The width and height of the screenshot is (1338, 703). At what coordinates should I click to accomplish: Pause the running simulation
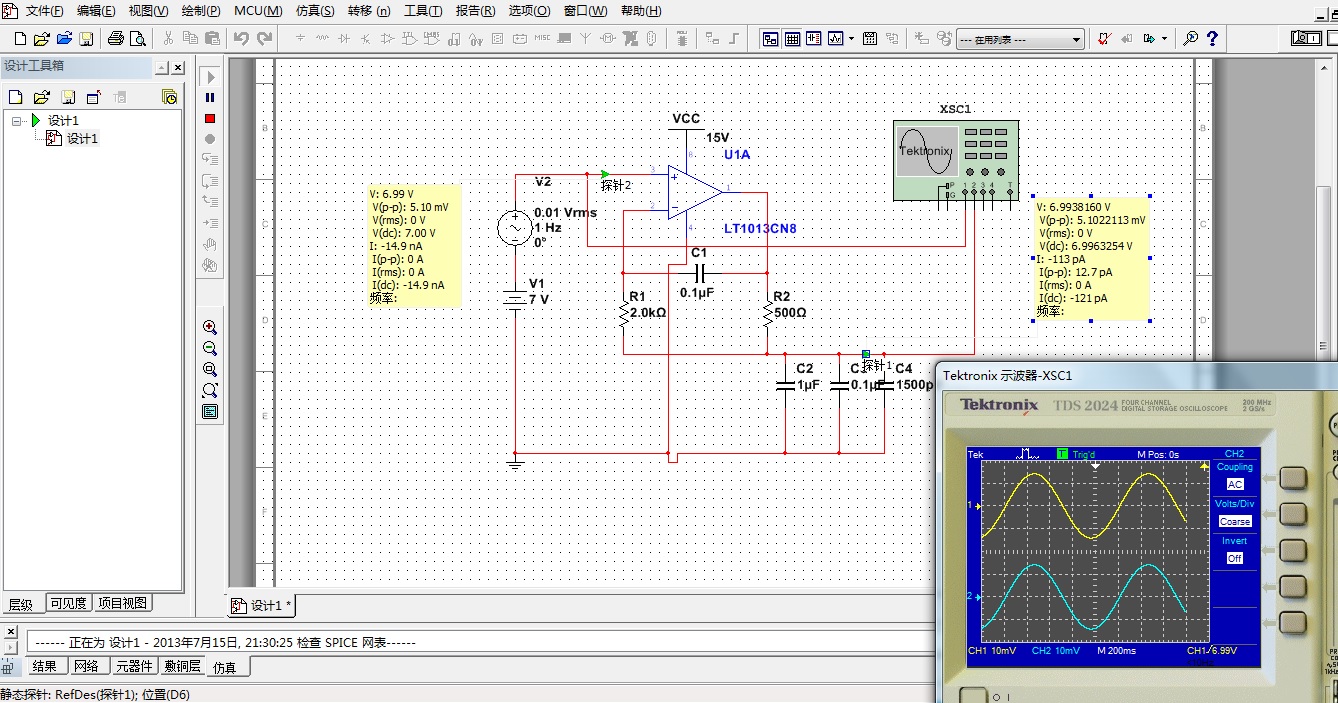pos(210,98)
